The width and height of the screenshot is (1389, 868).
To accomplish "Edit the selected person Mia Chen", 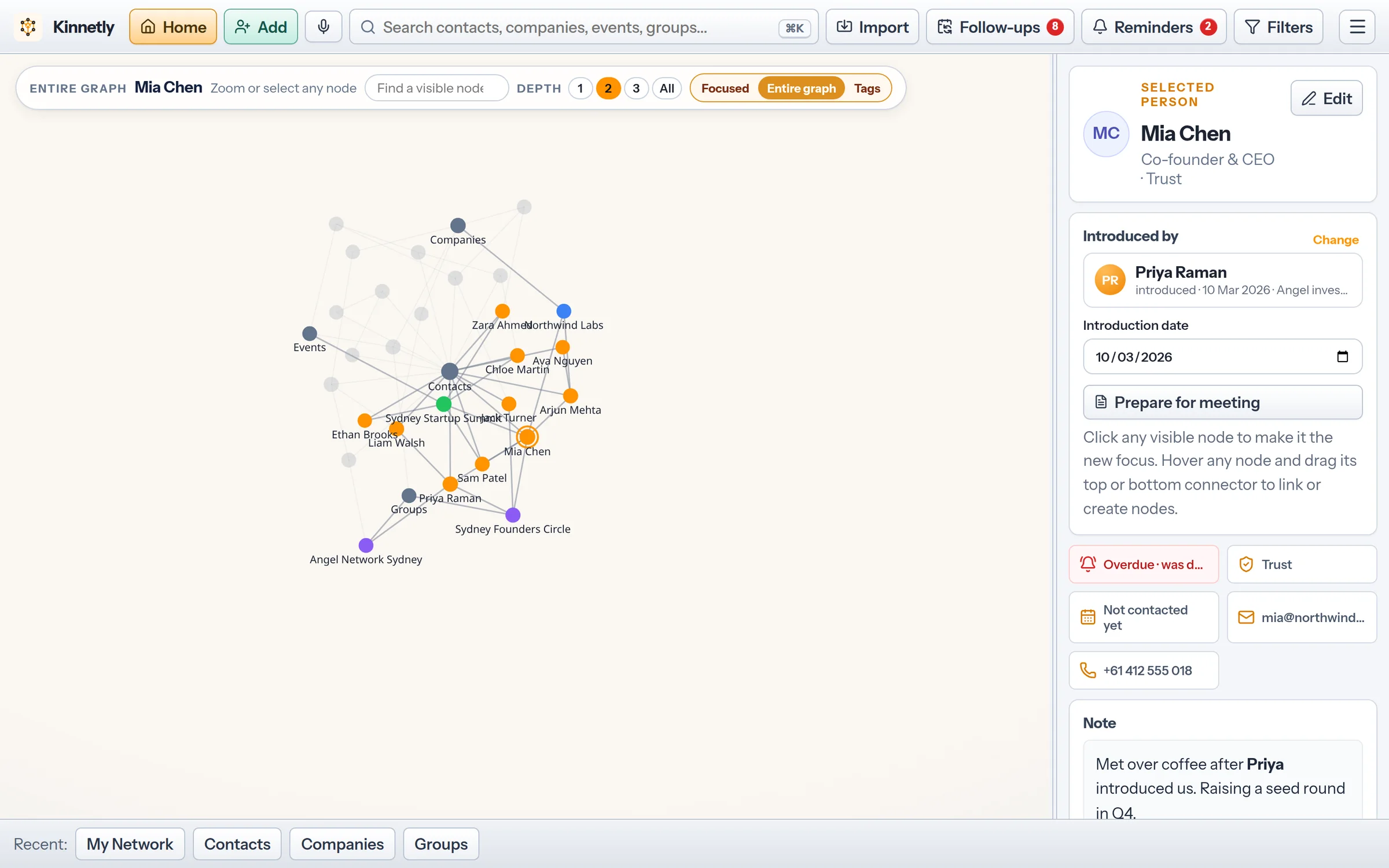I will point(1326,98).
